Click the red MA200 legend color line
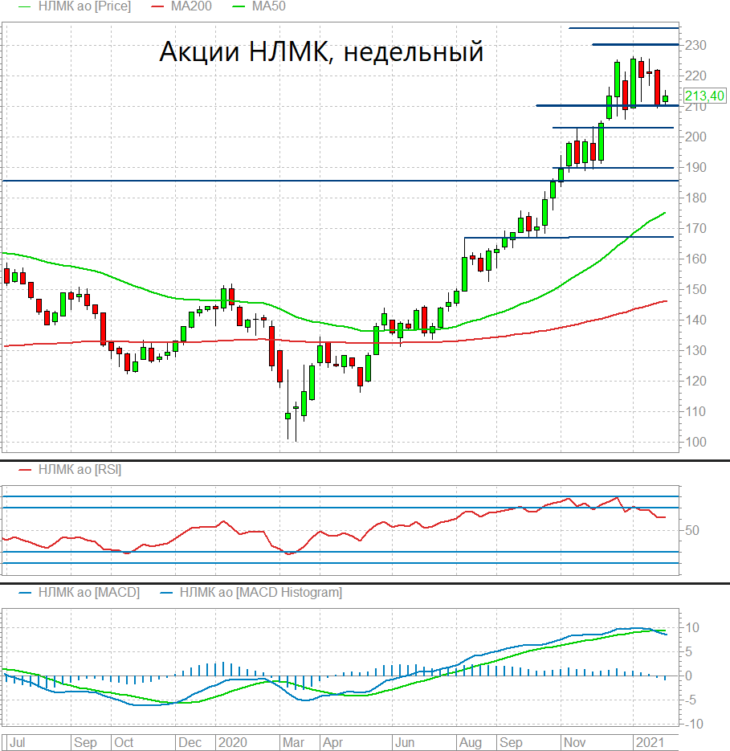The width and height of the screenshot is (730, 751). click(x=158, y=7)
